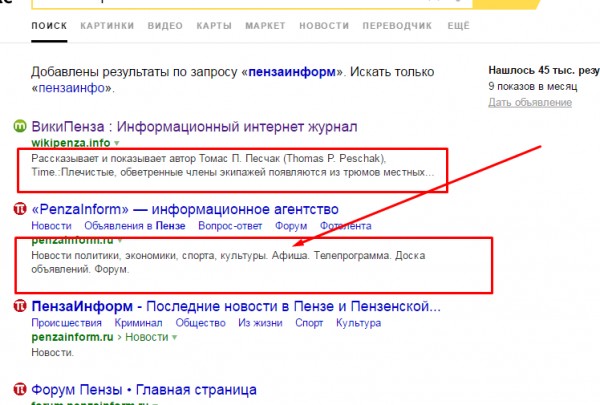Open the Дать объявление link
The image size is (600, 405).
click(x=530, y=103)
